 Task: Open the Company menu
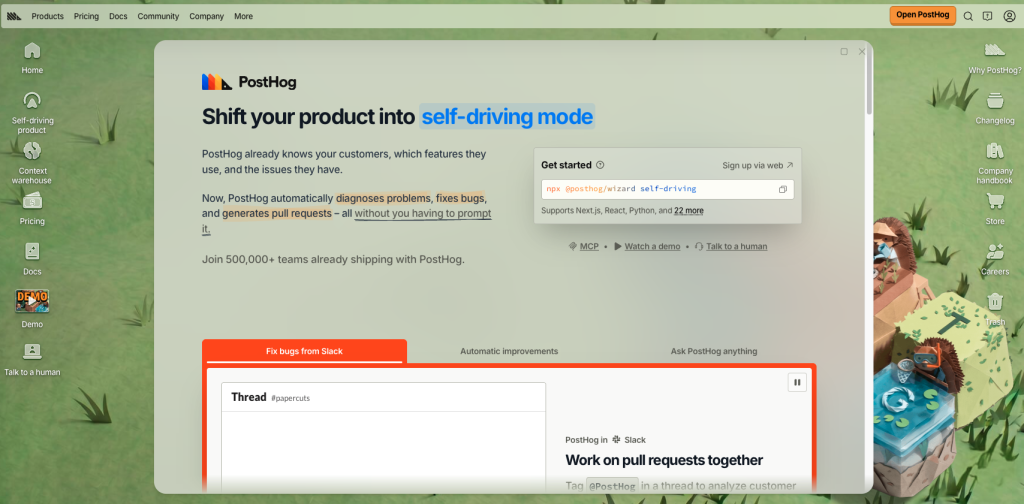pyautogui.click(x=206, y=16)
